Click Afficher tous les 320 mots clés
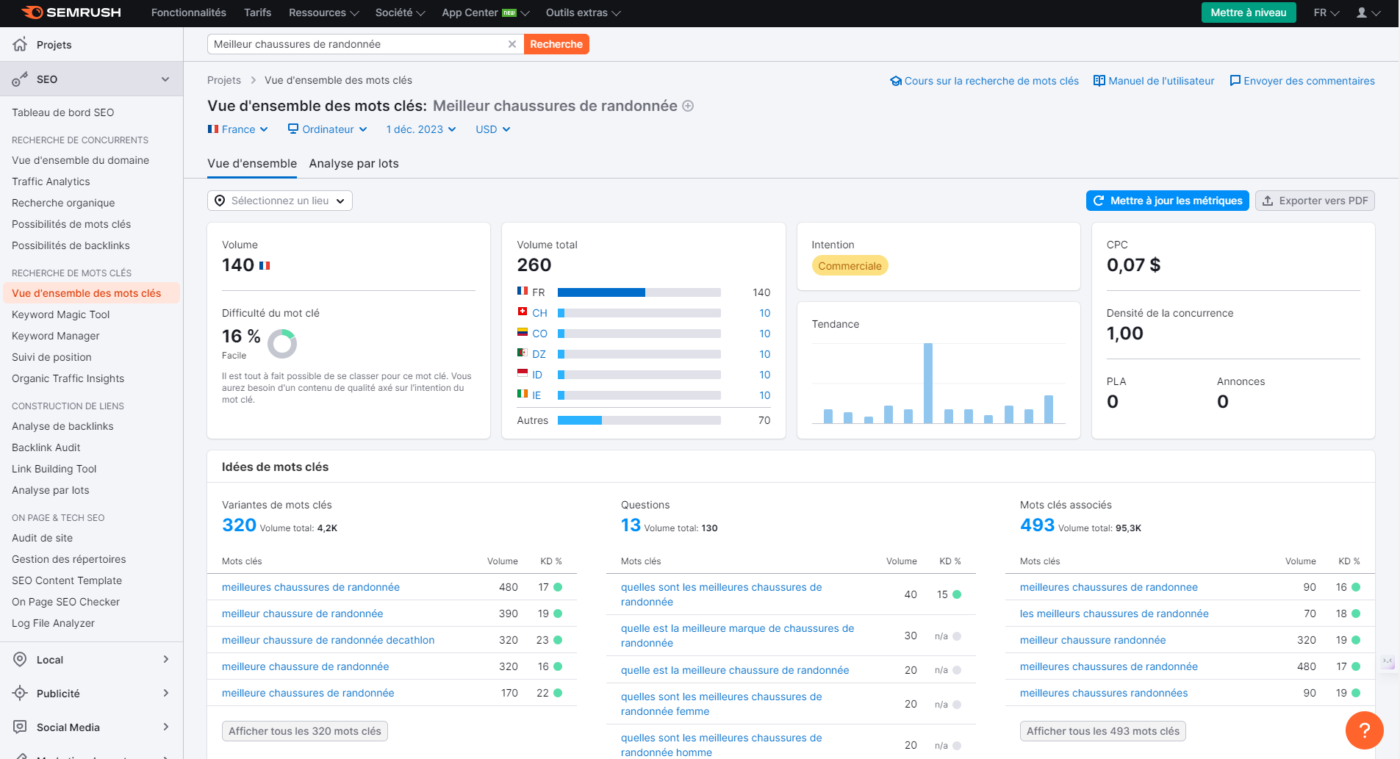 pyautogui.click(x=305, y=731)
